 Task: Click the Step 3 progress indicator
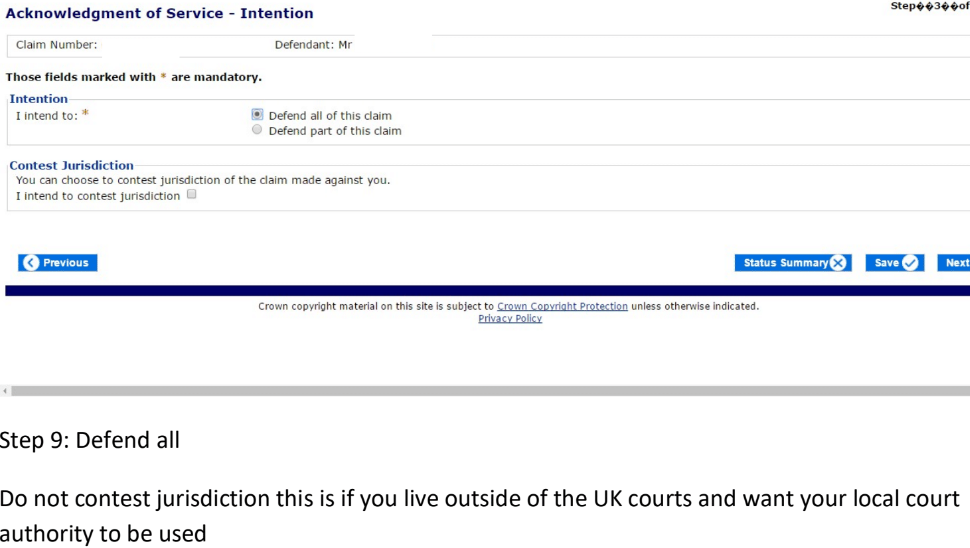(929, 7)
